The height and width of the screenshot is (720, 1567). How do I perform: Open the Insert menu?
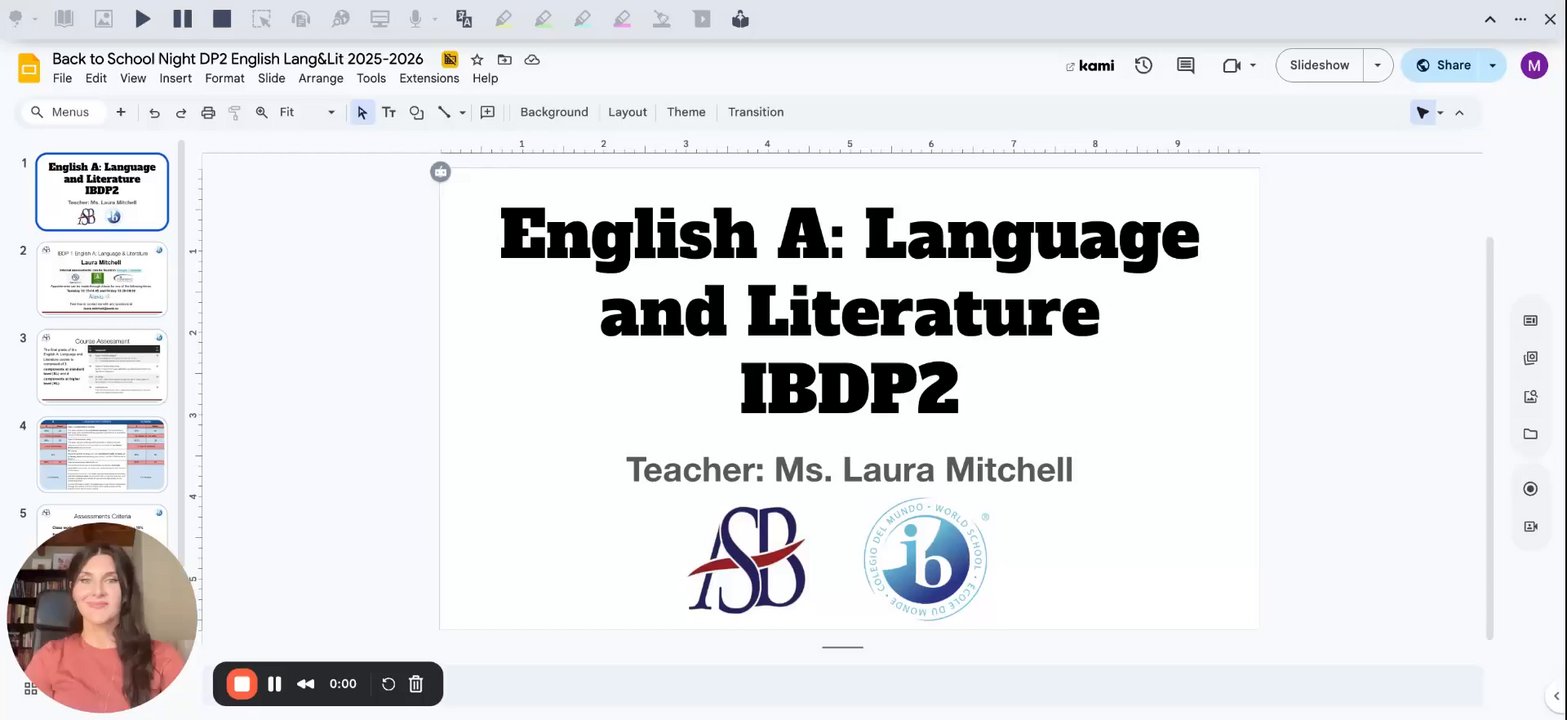176,78
